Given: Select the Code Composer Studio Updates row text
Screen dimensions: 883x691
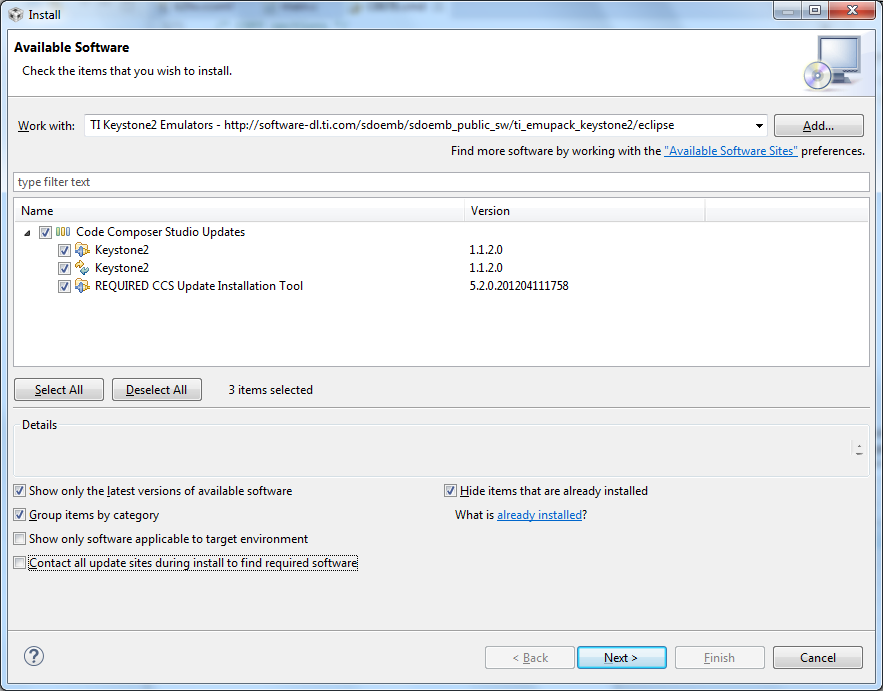Looking at the screenshot, I should pos(160,232).
